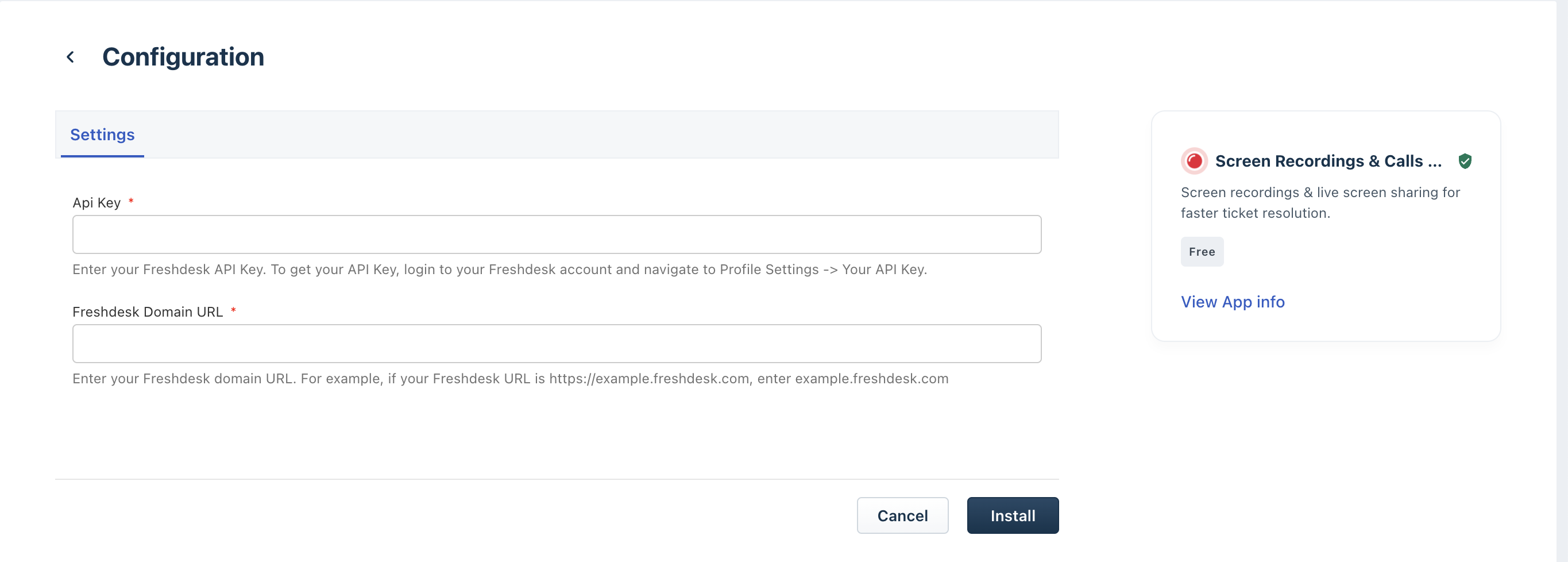1568x562 pixels.
Task: Click the Screen Recordings & Calls app title
Action: point(1327,161)
